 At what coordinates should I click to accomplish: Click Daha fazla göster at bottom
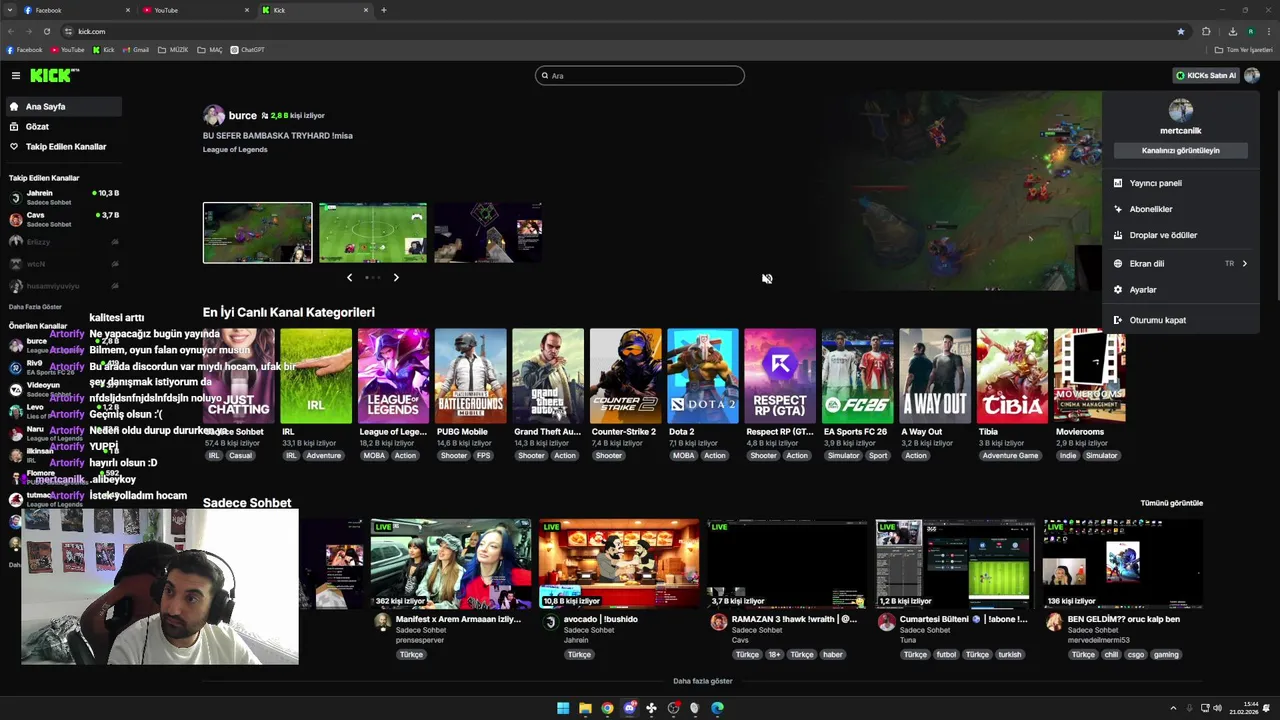[703, 681]
